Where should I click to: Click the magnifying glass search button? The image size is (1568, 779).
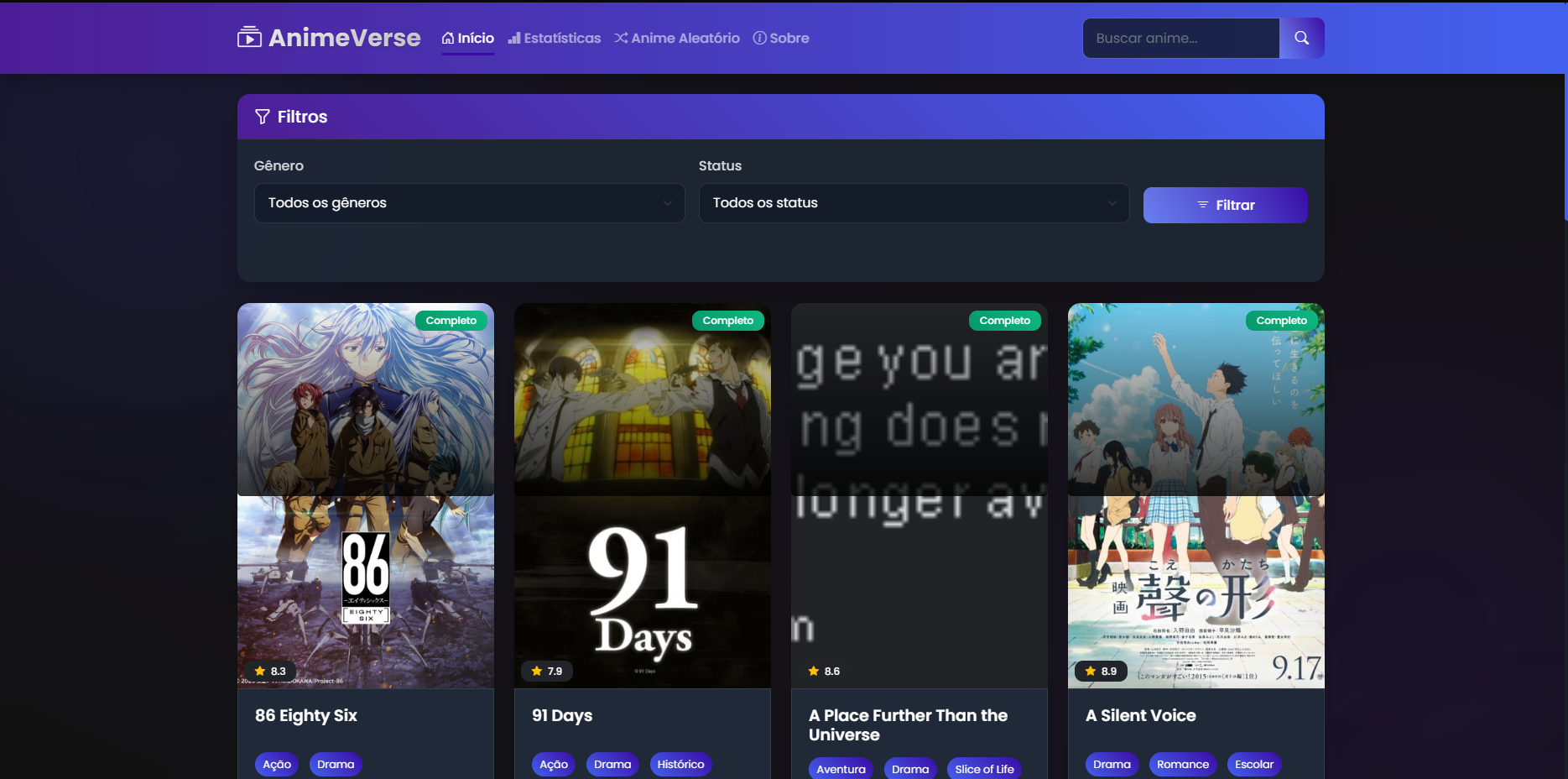point(1301,38)
